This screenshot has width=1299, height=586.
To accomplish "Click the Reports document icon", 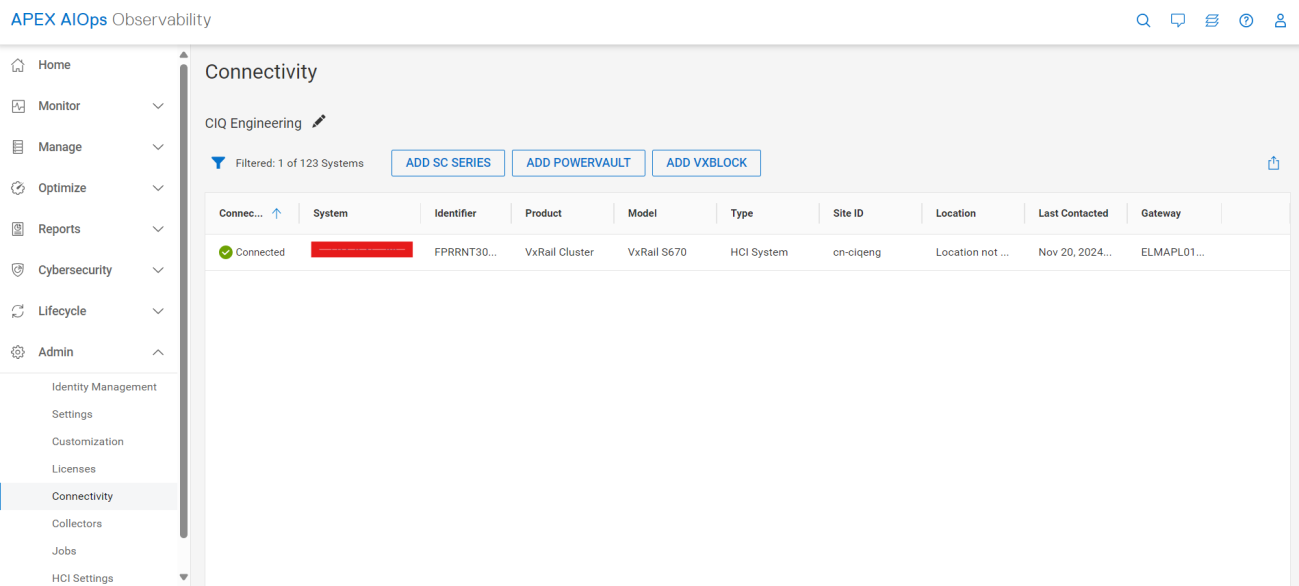I will coord(17,229).
